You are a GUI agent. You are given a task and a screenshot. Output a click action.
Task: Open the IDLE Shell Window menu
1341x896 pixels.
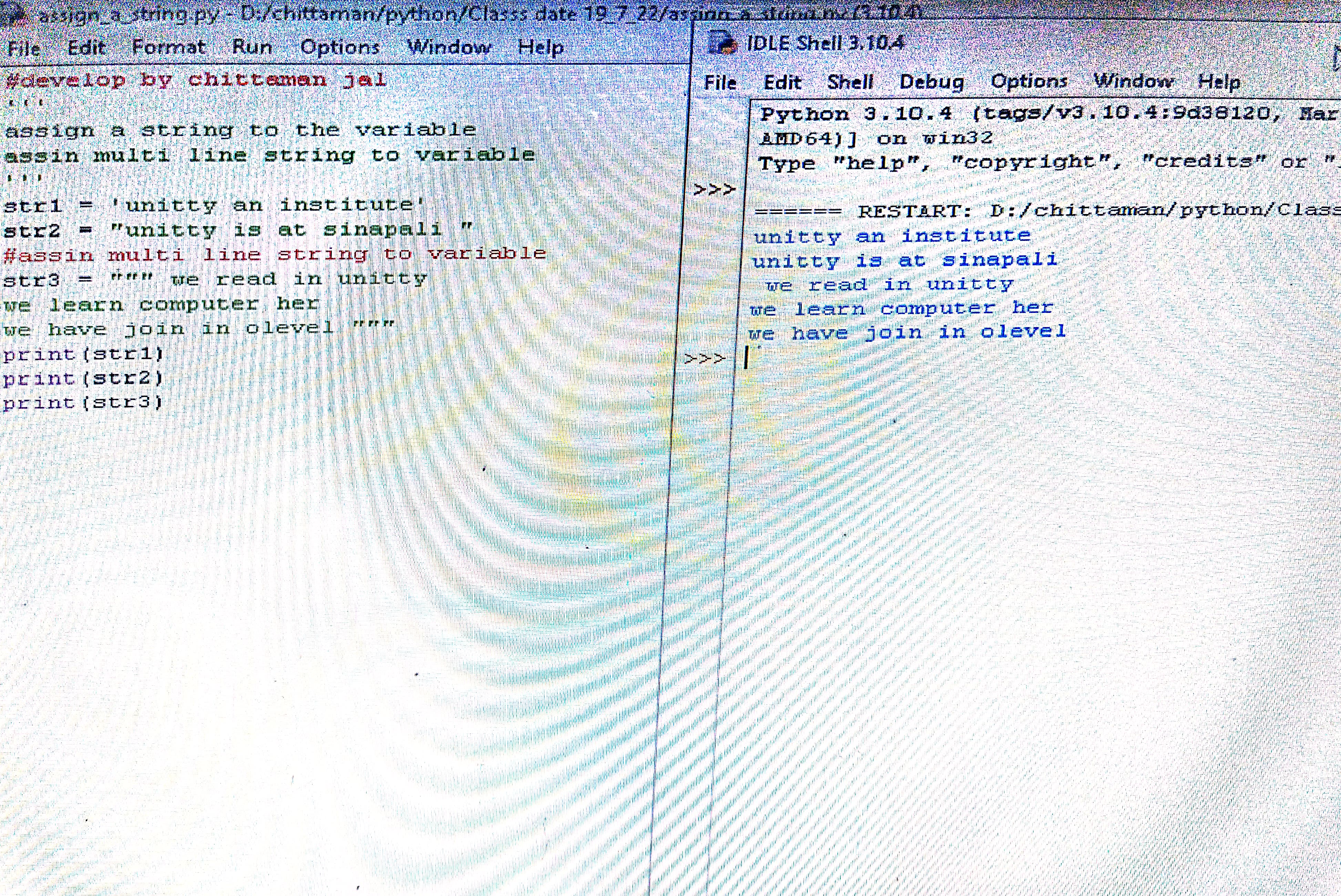(1134, 82)
